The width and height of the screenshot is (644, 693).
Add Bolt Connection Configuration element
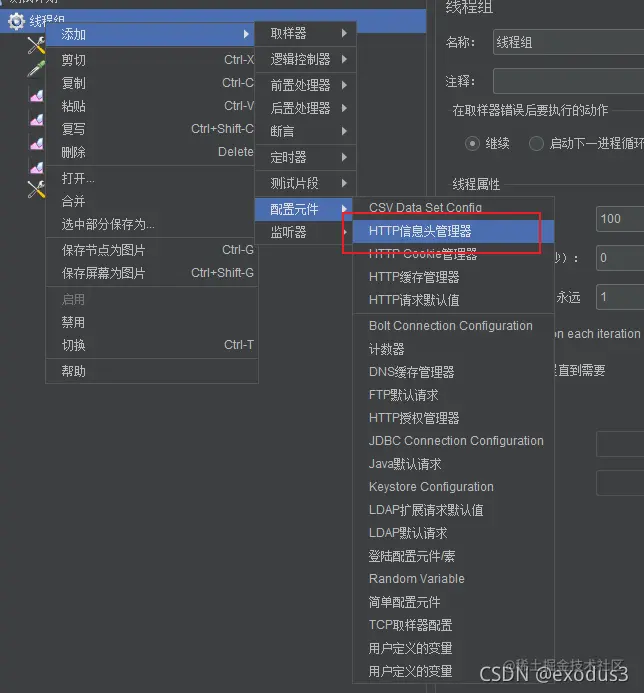click(453, 326)
